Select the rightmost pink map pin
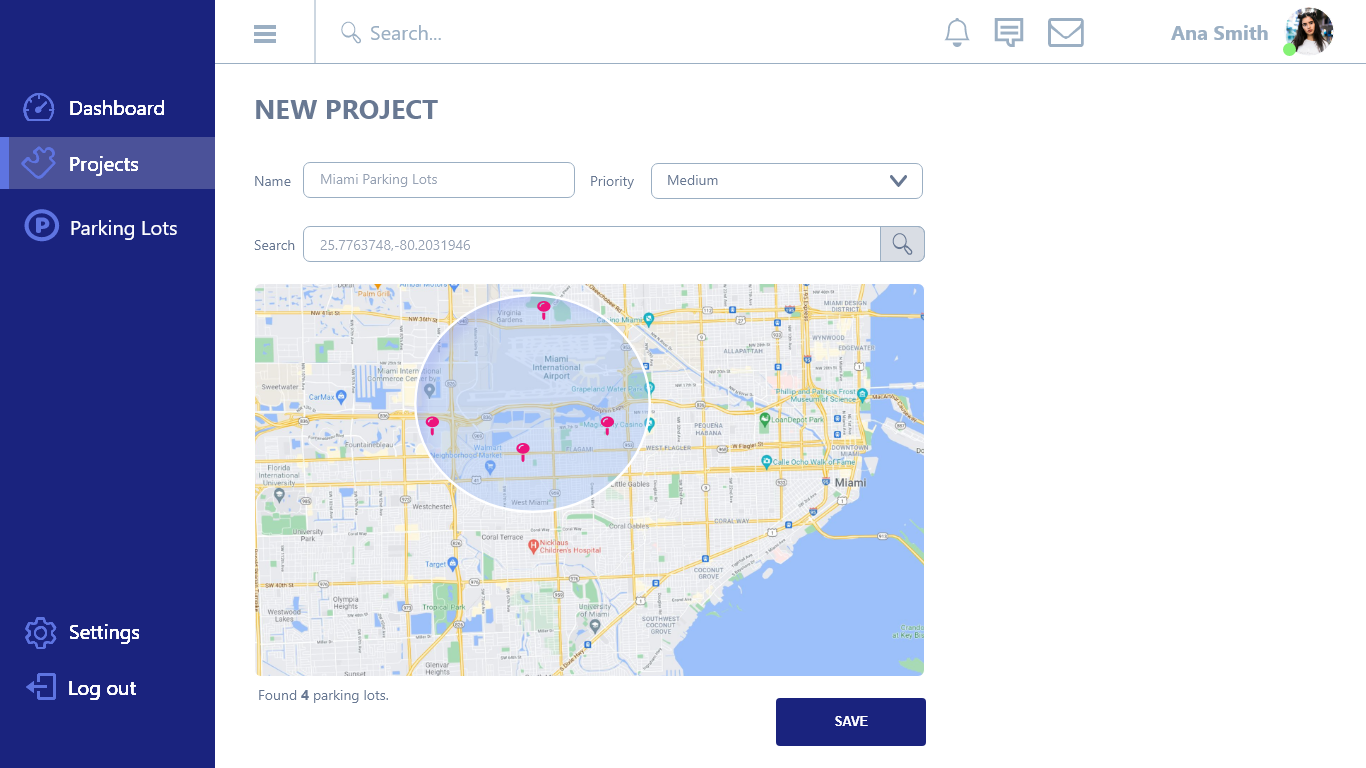This screenshot has width=1366, height=768. (606, 425)
